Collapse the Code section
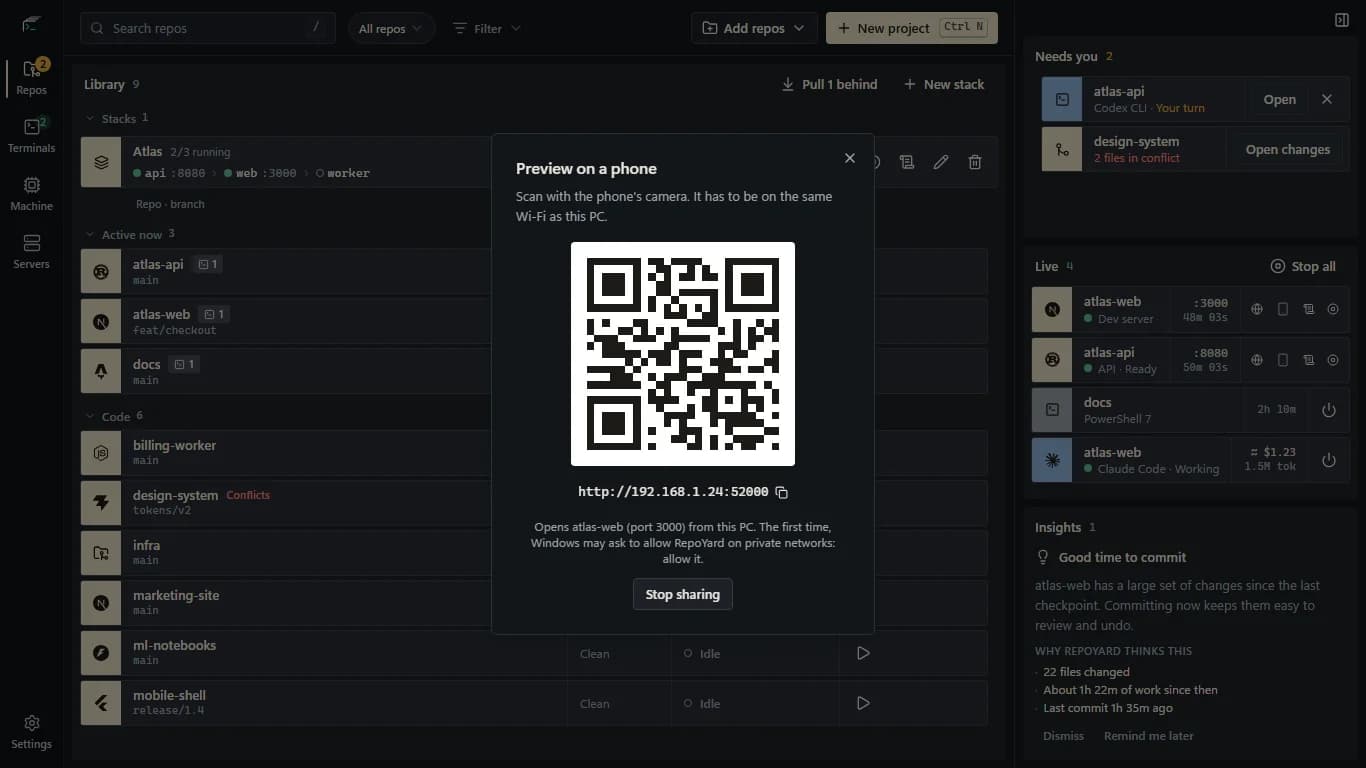 pos(90,416)
